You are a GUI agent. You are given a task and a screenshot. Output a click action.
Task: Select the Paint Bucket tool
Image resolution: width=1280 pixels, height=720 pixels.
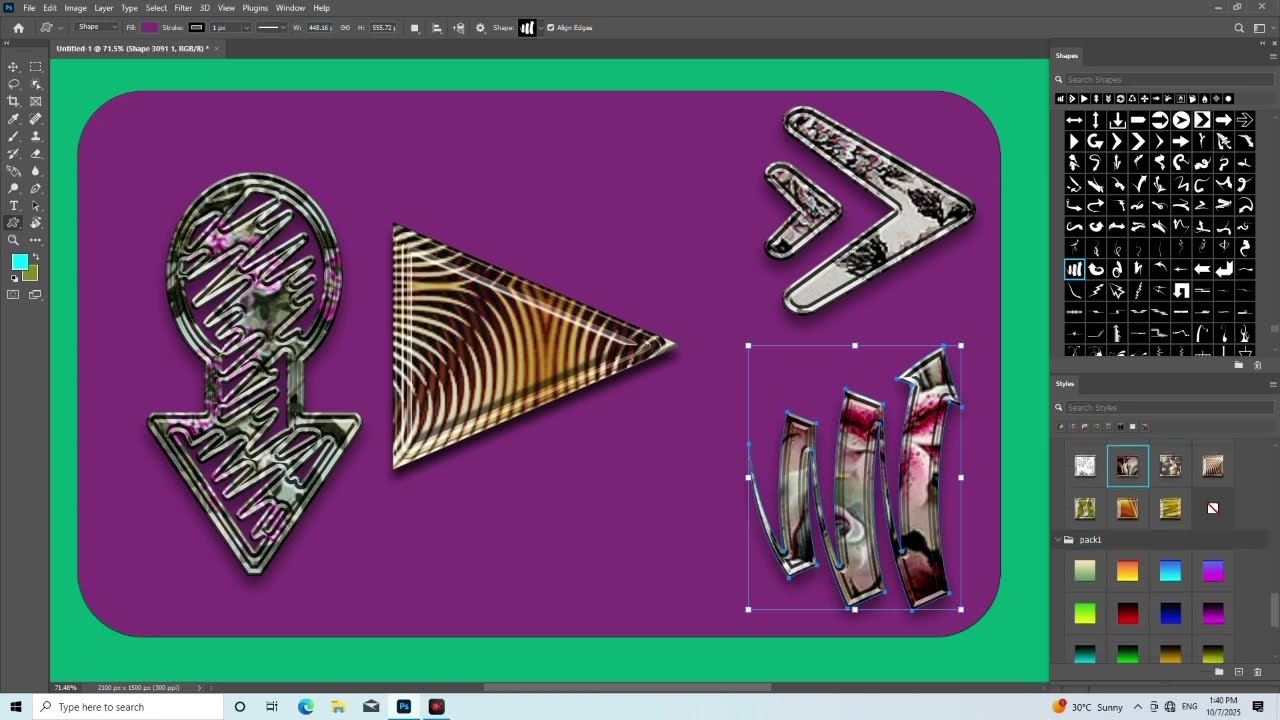click(x=14, y=171)
